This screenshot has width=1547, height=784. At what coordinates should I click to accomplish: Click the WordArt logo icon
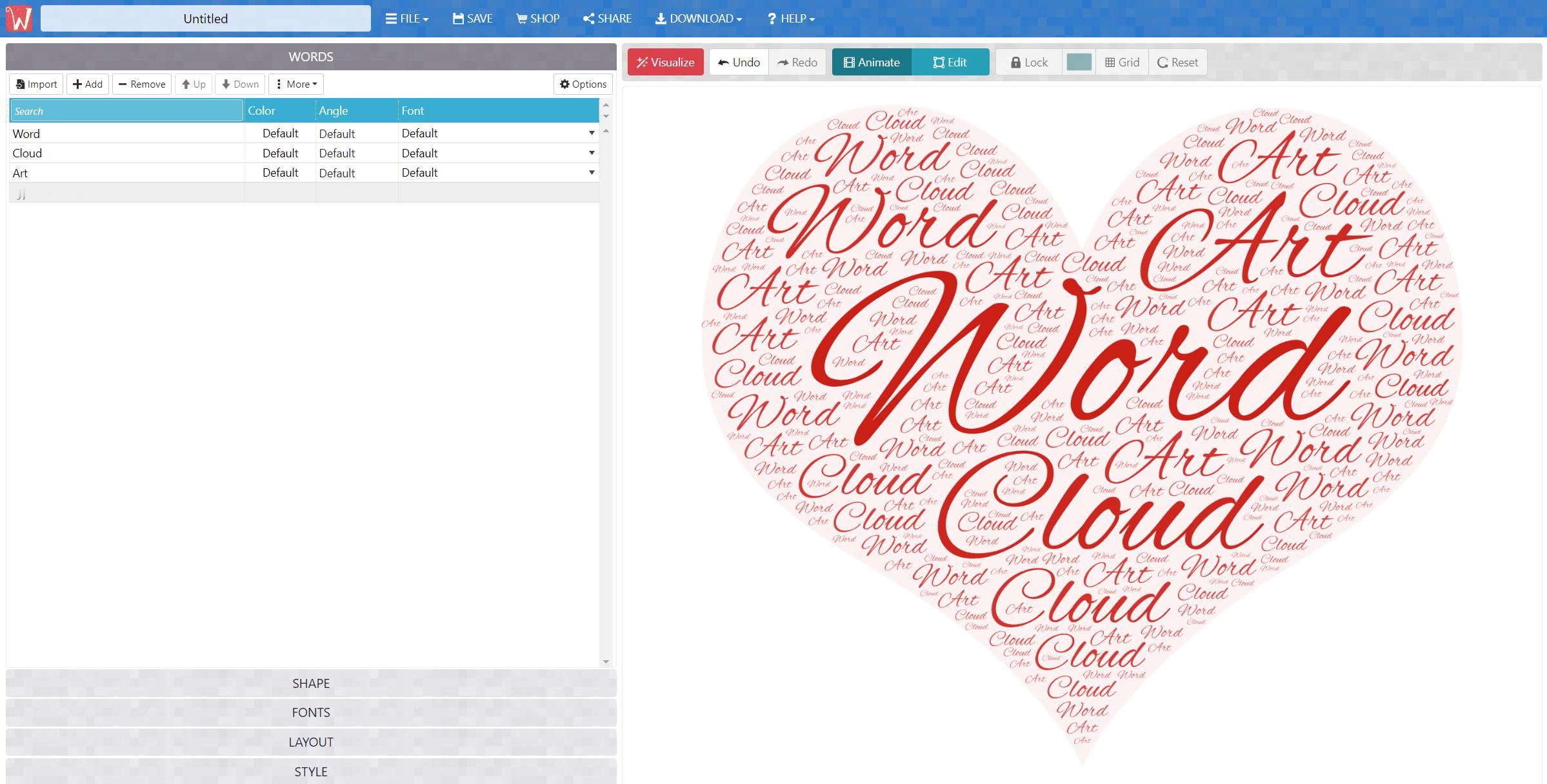click(x=19, y=19)
